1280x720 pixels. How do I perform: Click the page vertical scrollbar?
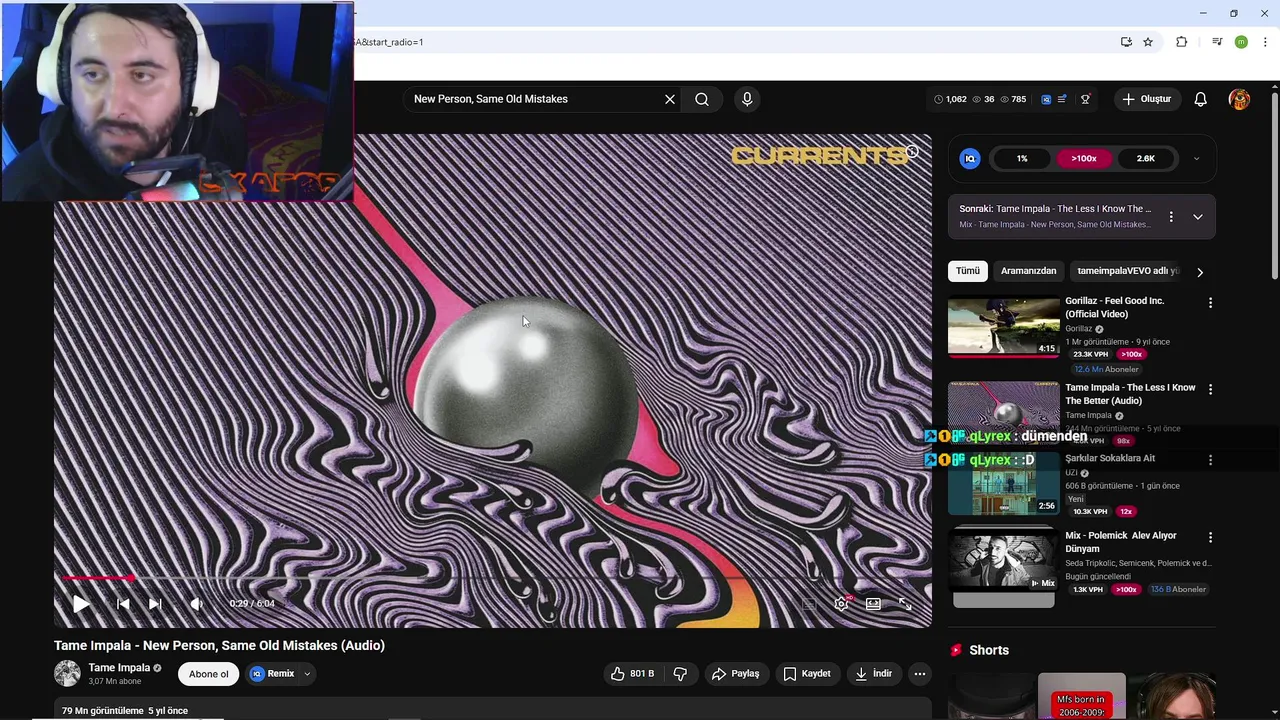1274,185
